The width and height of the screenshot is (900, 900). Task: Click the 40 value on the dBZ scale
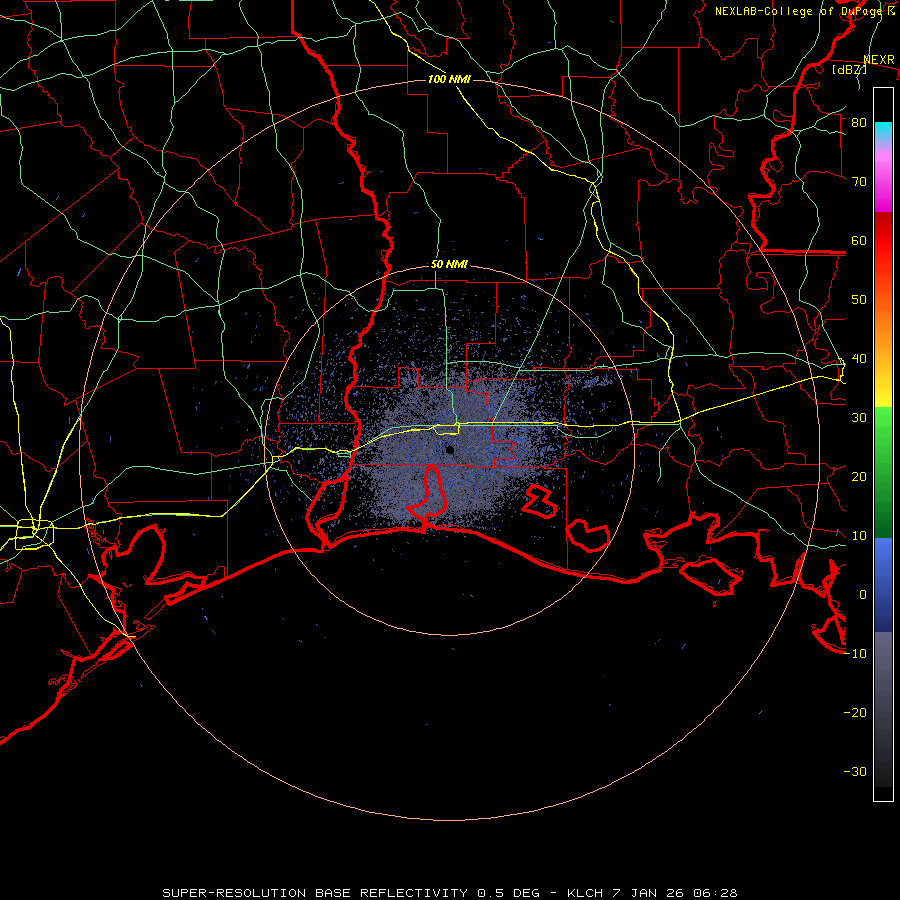(x=859, y=359)
